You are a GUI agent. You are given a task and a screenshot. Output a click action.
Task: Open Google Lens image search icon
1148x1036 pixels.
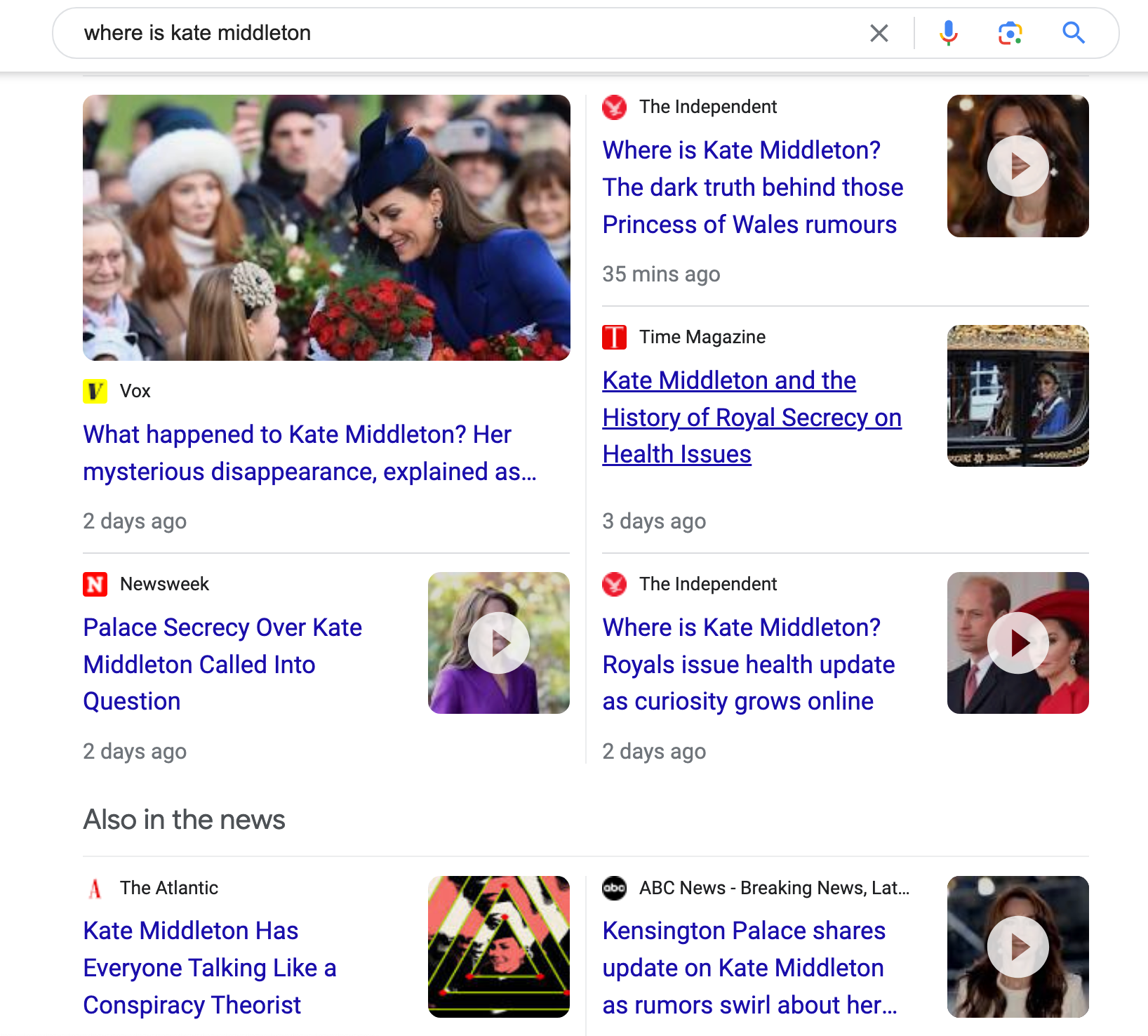click(1010, 33)
